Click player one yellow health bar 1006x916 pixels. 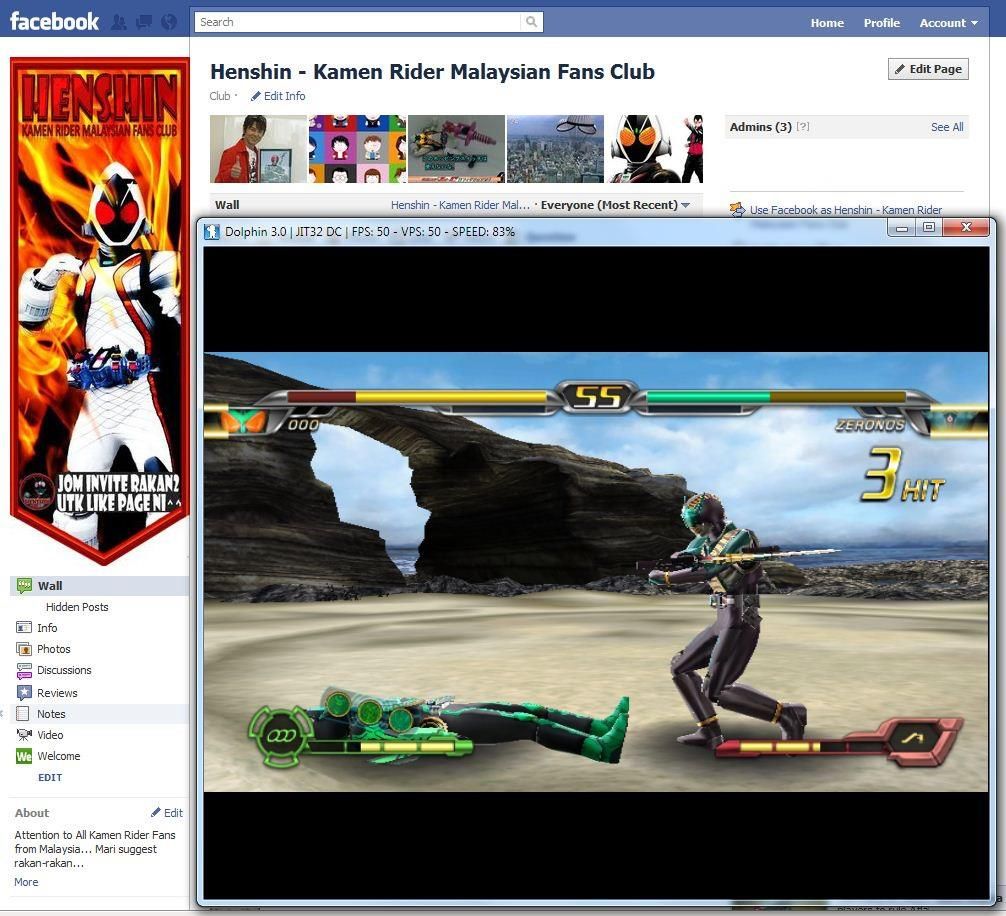click(451, 397)
